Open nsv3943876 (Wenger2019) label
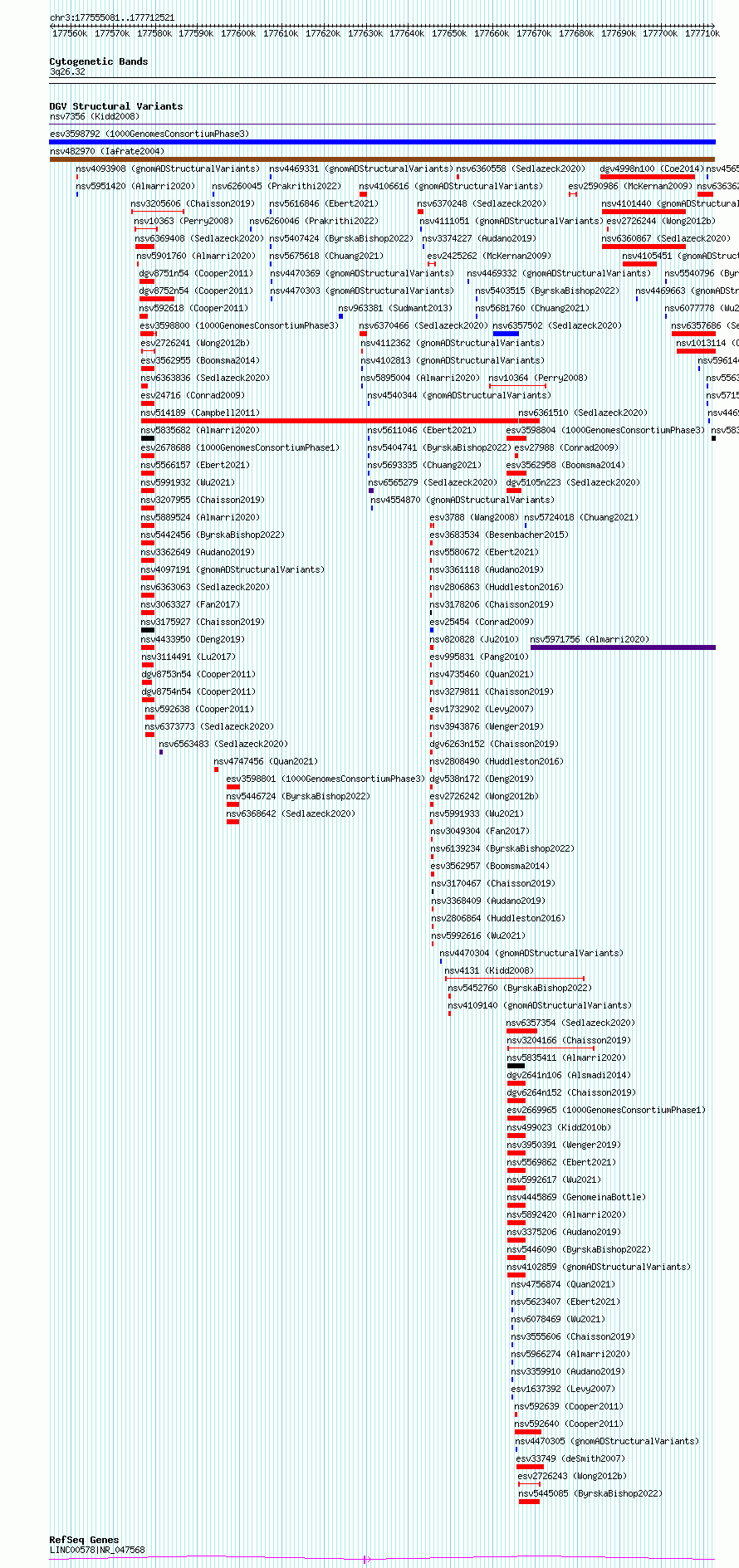This screenshot has height=1568, width=739. 487,726
